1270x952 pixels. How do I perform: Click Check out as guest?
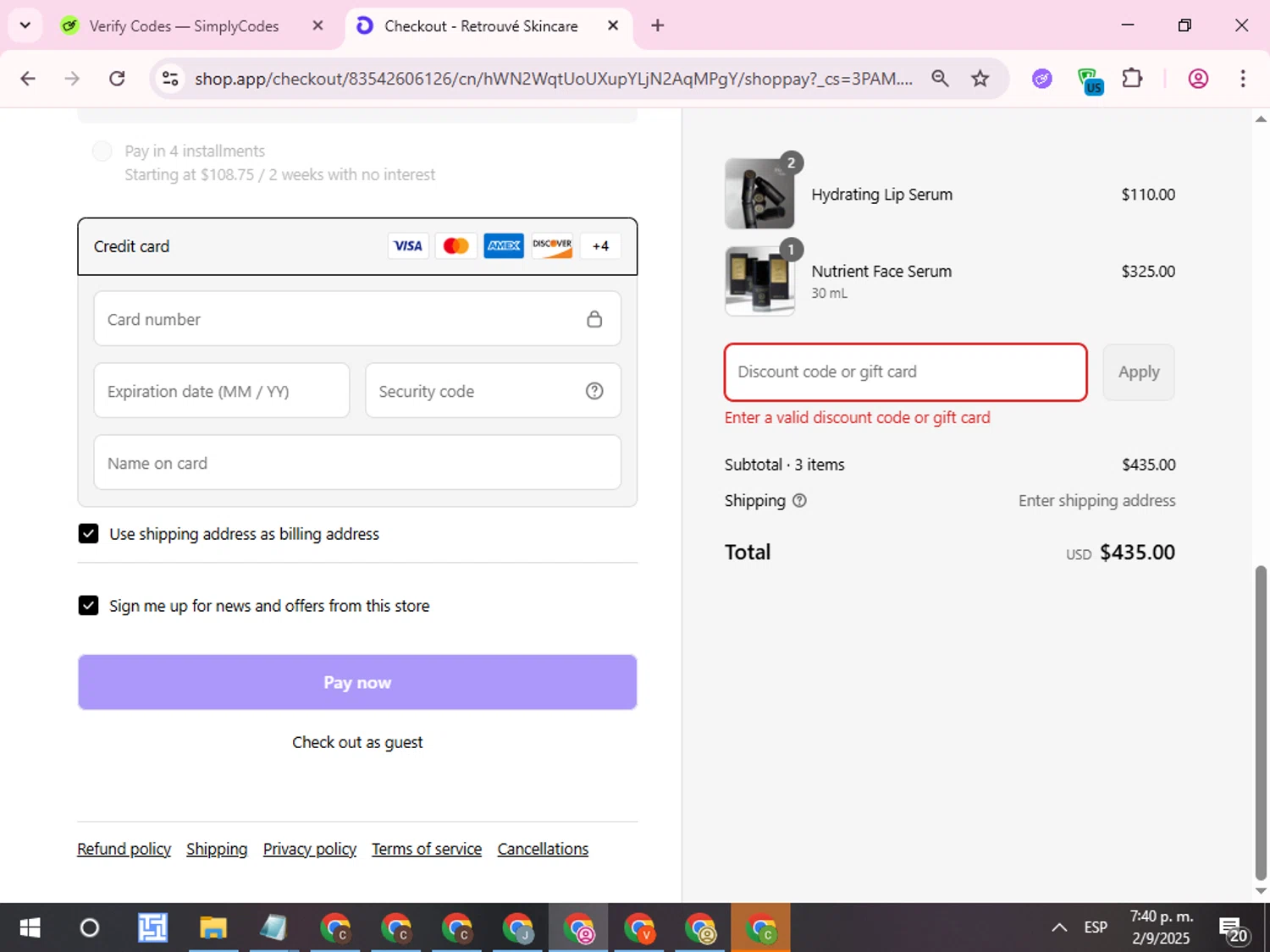pos(357,742)
